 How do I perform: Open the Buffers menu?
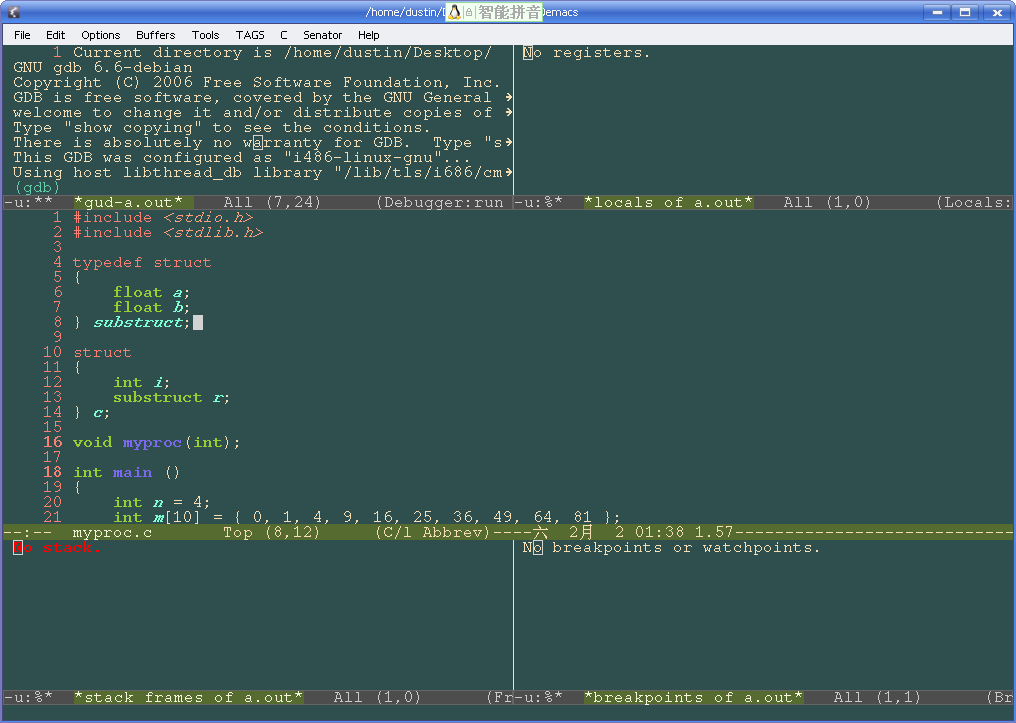coord(156,35)
